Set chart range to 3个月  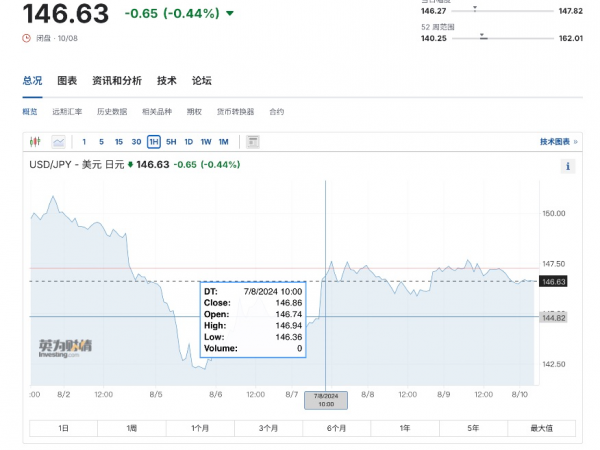pyautogui.click(x=268, y=428)
